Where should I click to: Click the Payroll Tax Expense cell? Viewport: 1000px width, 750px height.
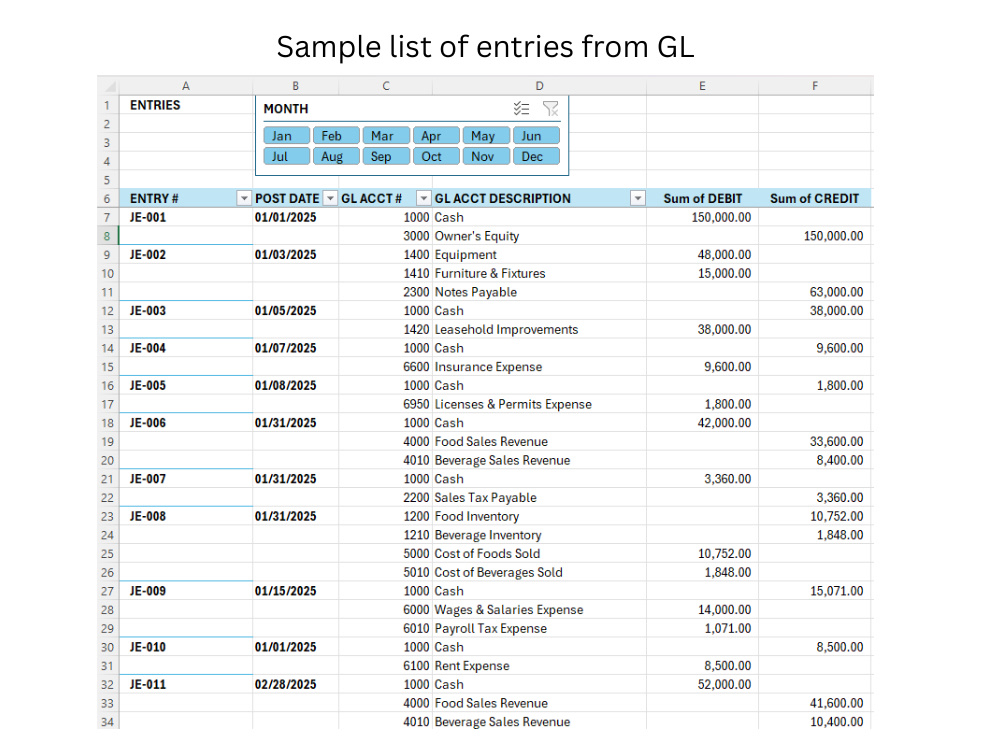coord(539,628)
